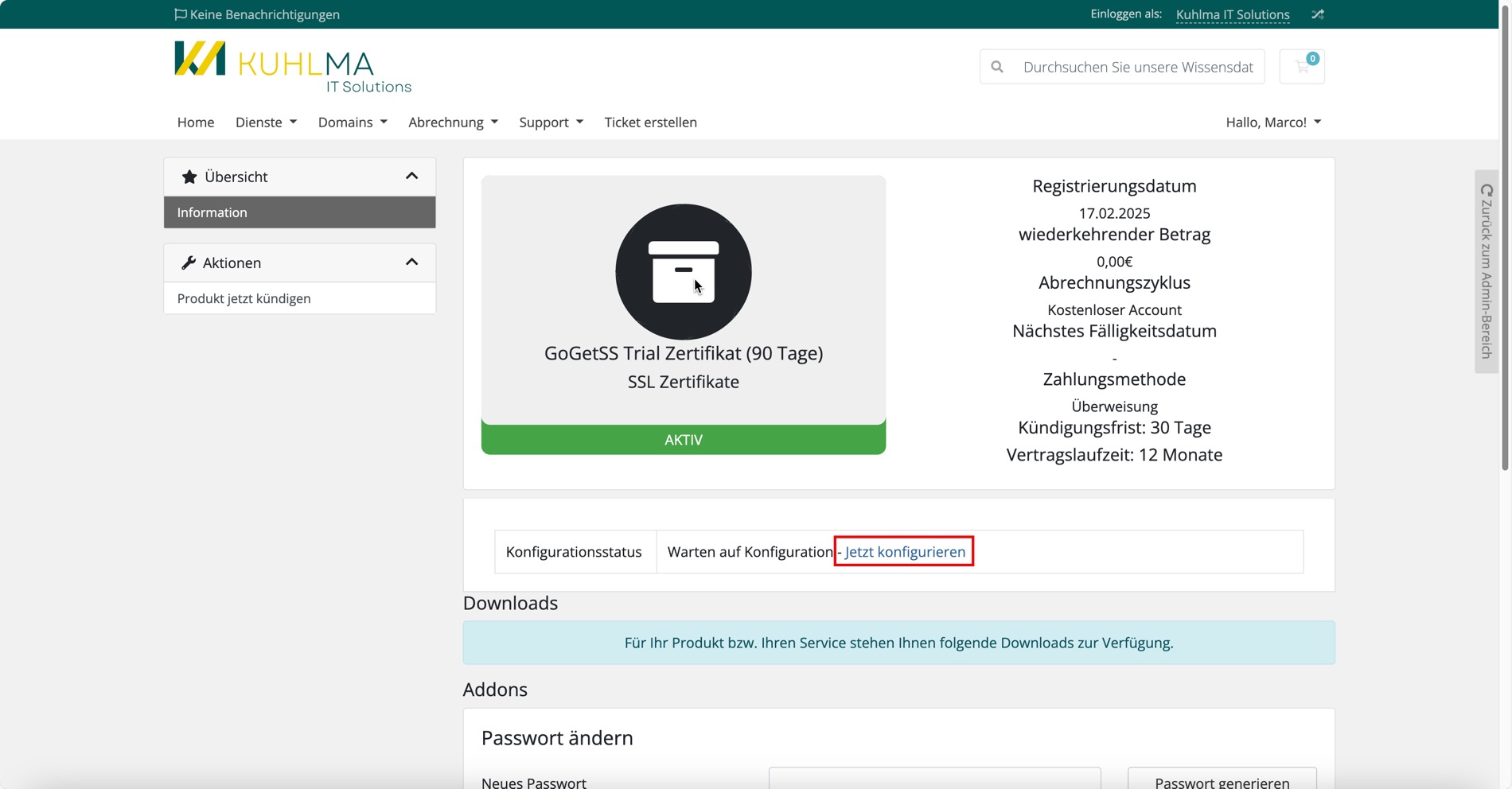Click the wrench icon beside Aktionen
Image resolution: width=1512 pixels, height=789 pixels.
[x=189, y=262]
